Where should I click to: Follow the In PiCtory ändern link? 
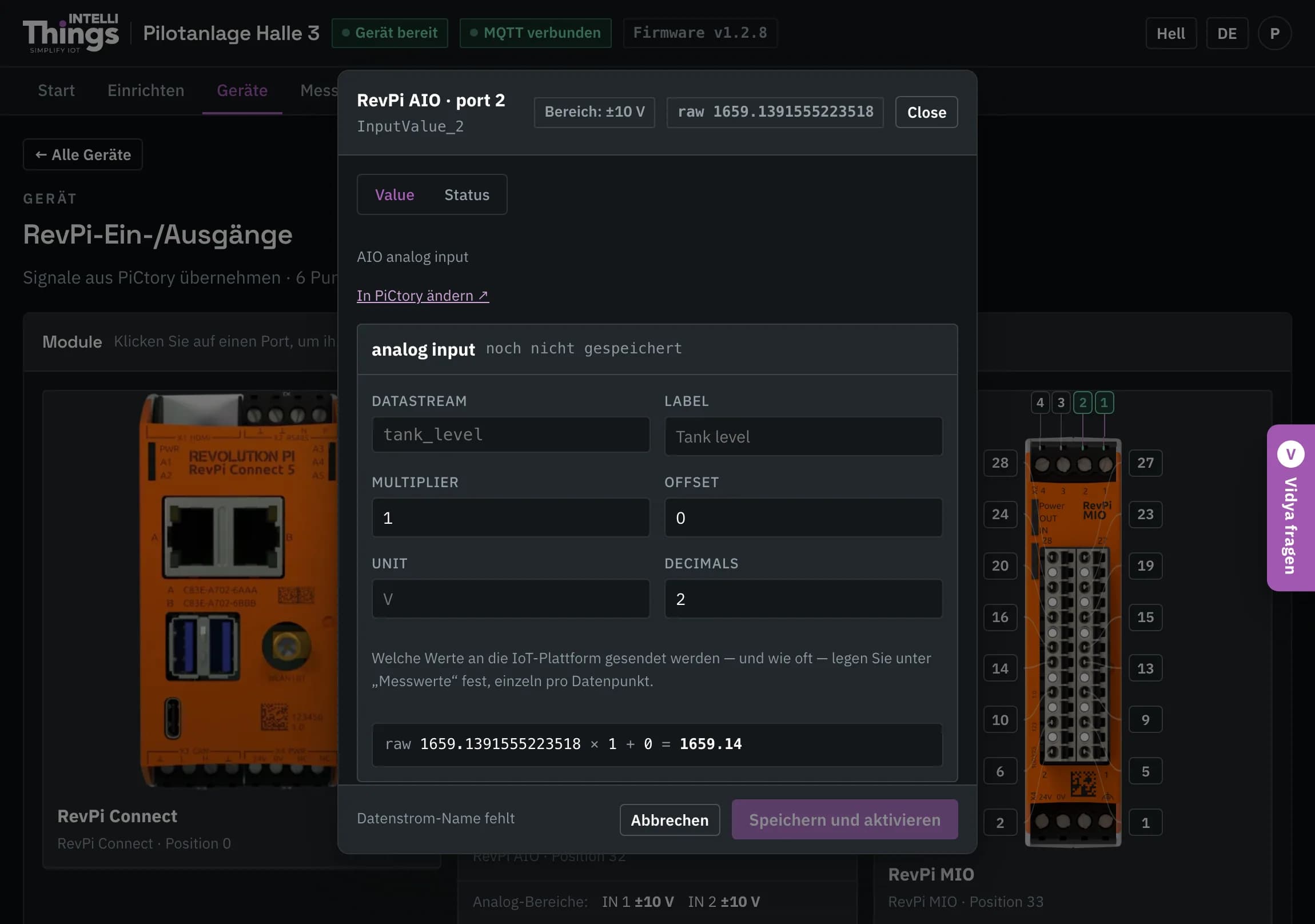[423, 296]
